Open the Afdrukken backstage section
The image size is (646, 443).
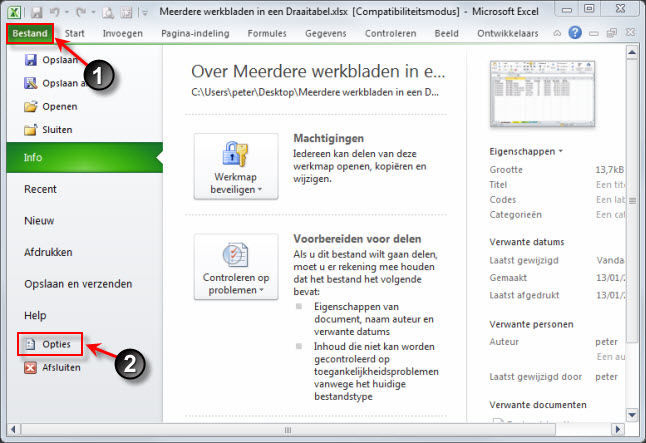click(x=48, y=252)
